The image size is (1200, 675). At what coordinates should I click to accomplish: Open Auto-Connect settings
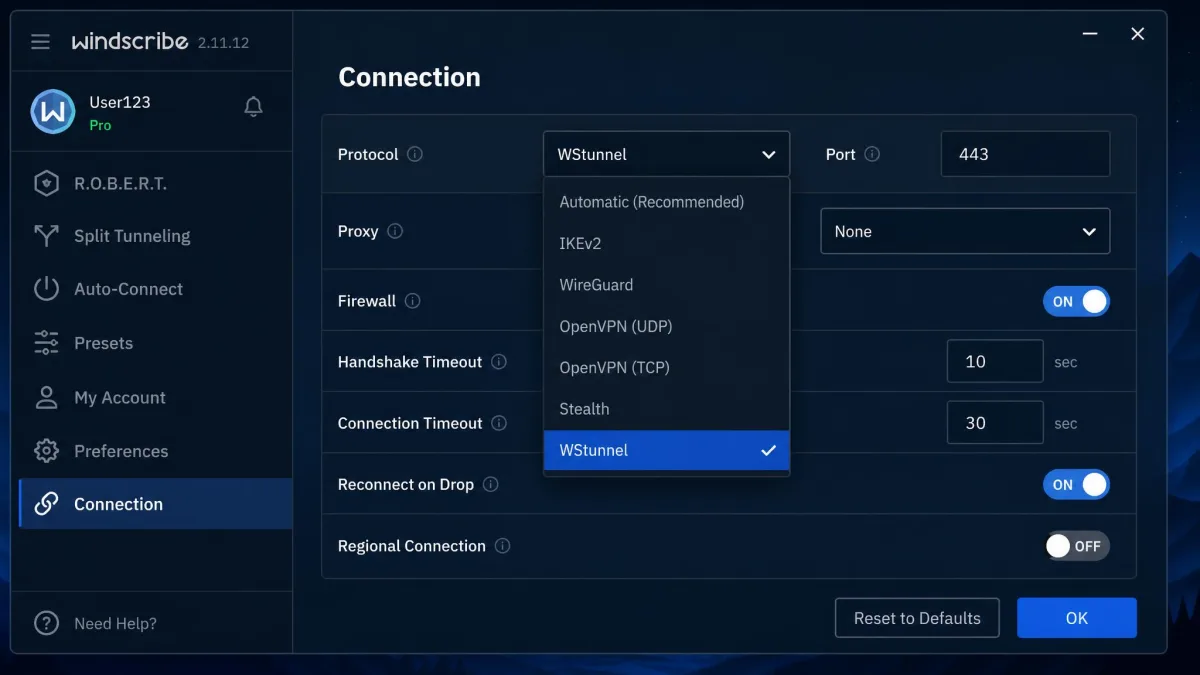pyautogui.click(x=156, y=289)
